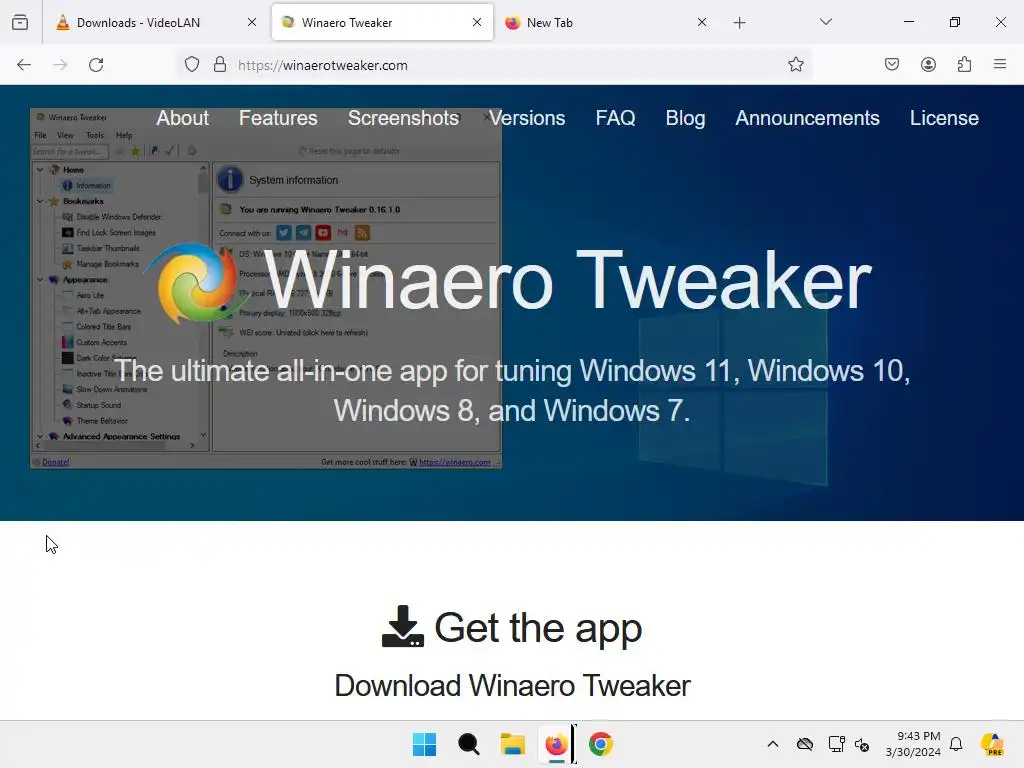This screenshot has width=1024, height=768.
Task: Open Windows Search from the taskbar
Action: 468,744
